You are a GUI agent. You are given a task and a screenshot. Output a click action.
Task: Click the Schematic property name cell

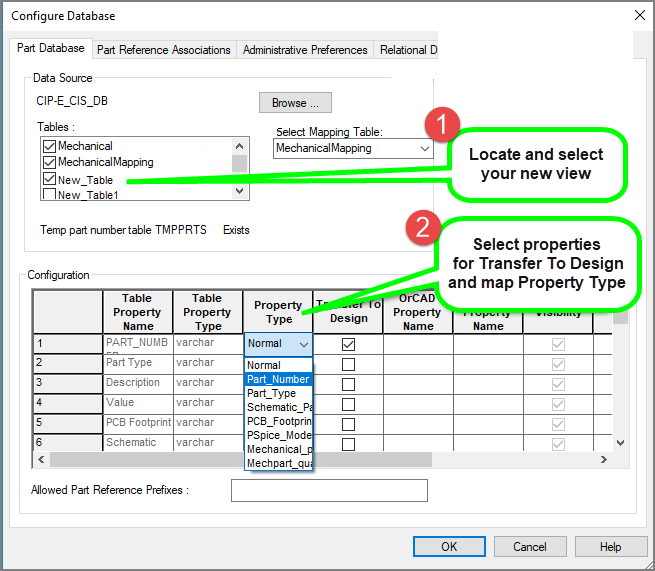138,443
